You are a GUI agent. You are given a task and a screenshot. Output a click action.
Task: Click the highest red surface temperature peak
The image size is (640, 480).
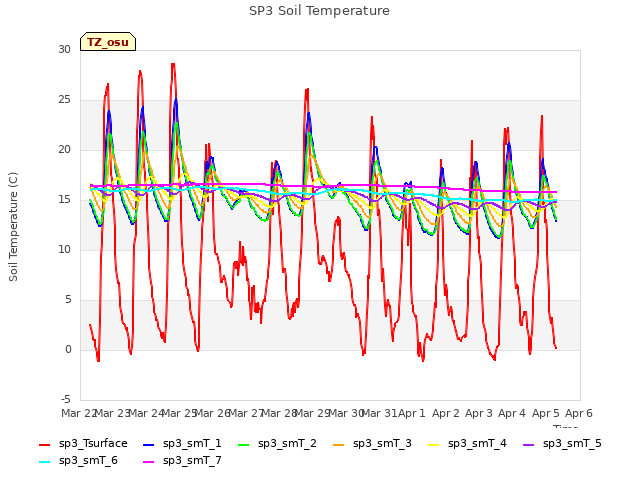click(x=173, y=64)
